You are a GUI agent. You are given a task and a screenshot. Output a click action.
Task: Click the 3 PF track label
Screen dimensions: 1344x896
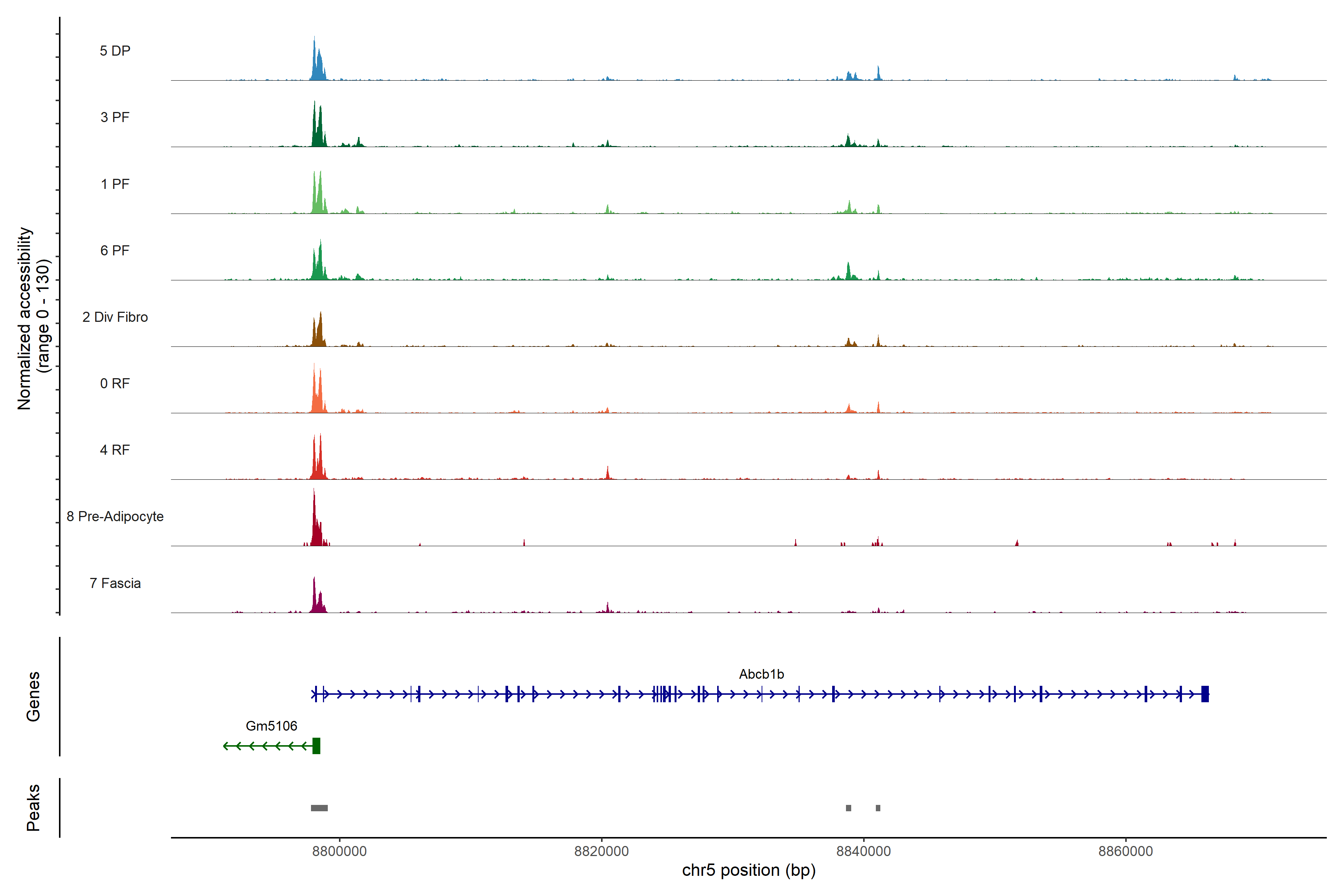[x=115, y=117]
